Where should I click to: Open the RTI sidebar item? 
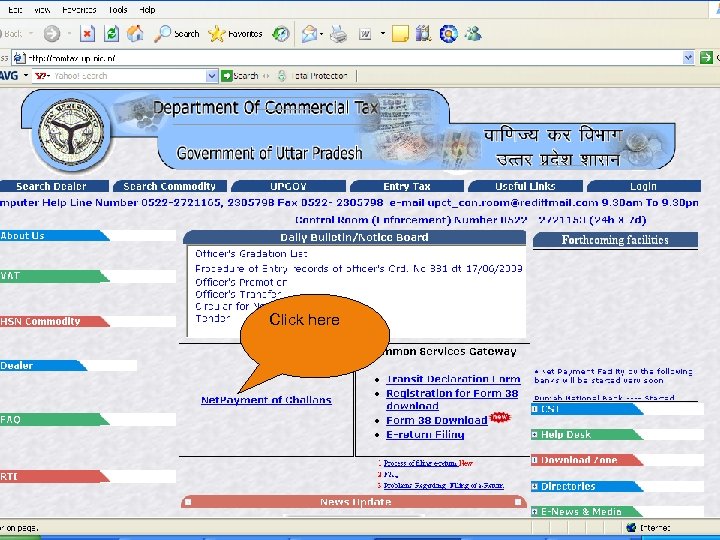54,477
